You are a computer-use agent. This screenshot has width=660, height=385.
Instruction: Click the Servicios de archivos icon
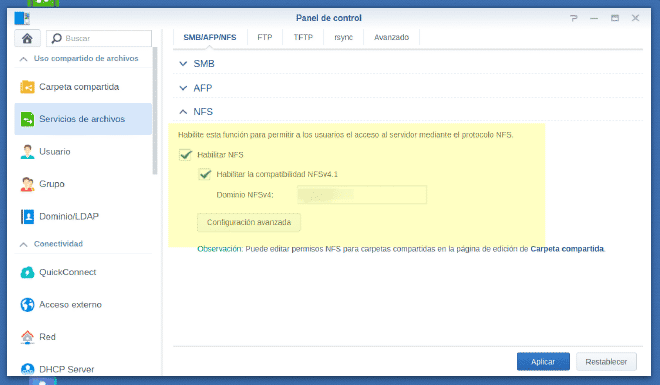pos(27,119)
